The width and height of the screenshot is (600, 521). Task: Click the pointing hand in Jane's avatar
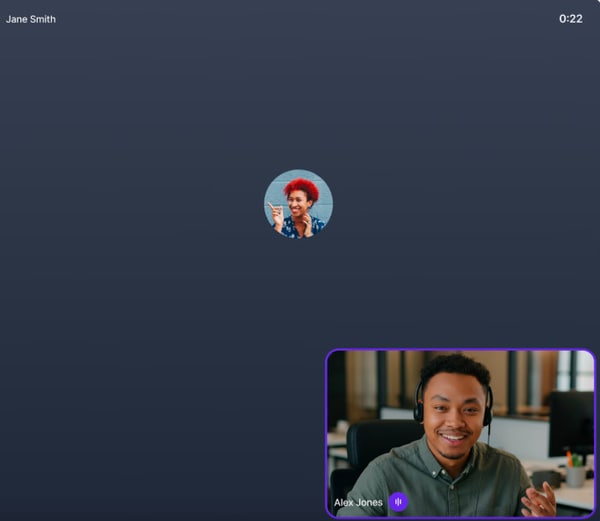point(275,210)
